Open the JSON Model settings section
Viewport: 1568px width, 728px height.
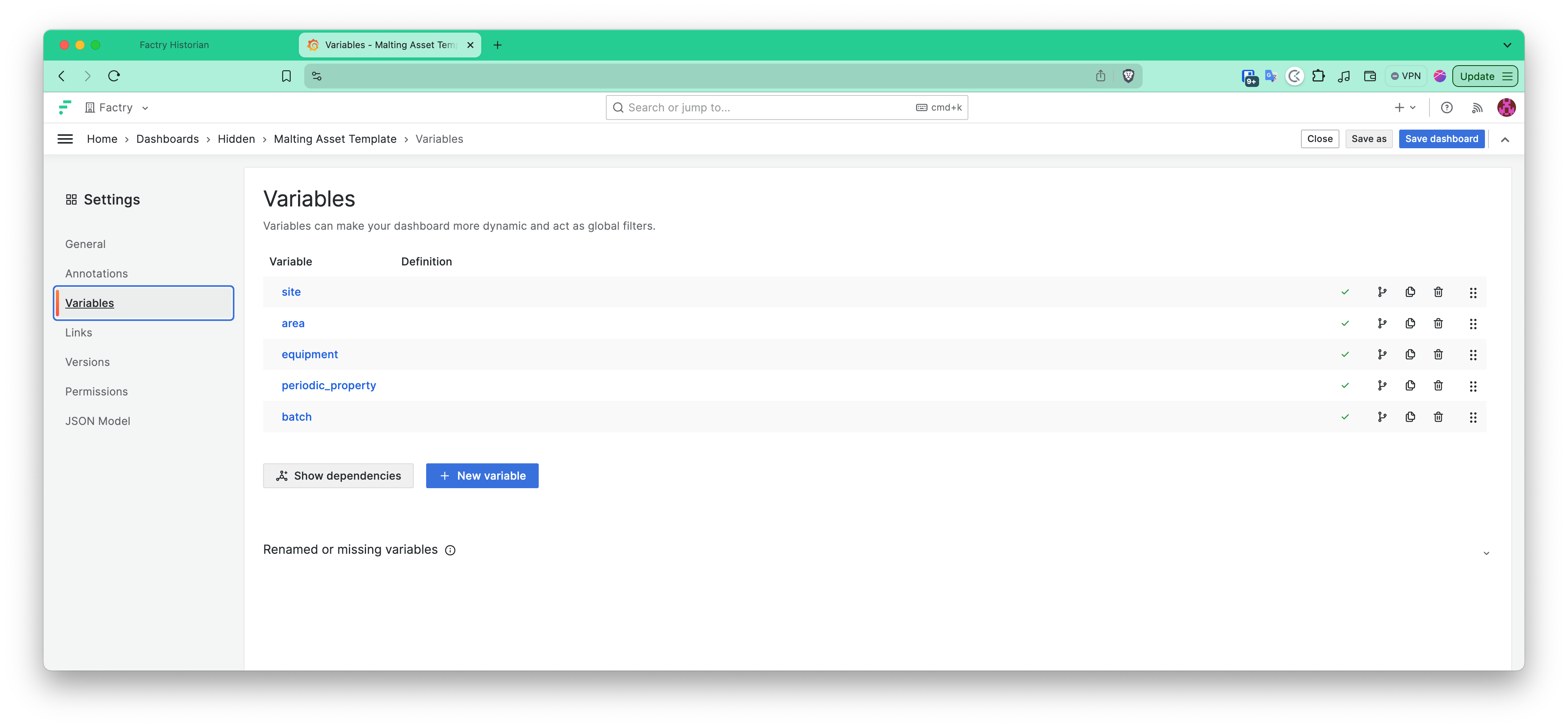pos(97,421)
